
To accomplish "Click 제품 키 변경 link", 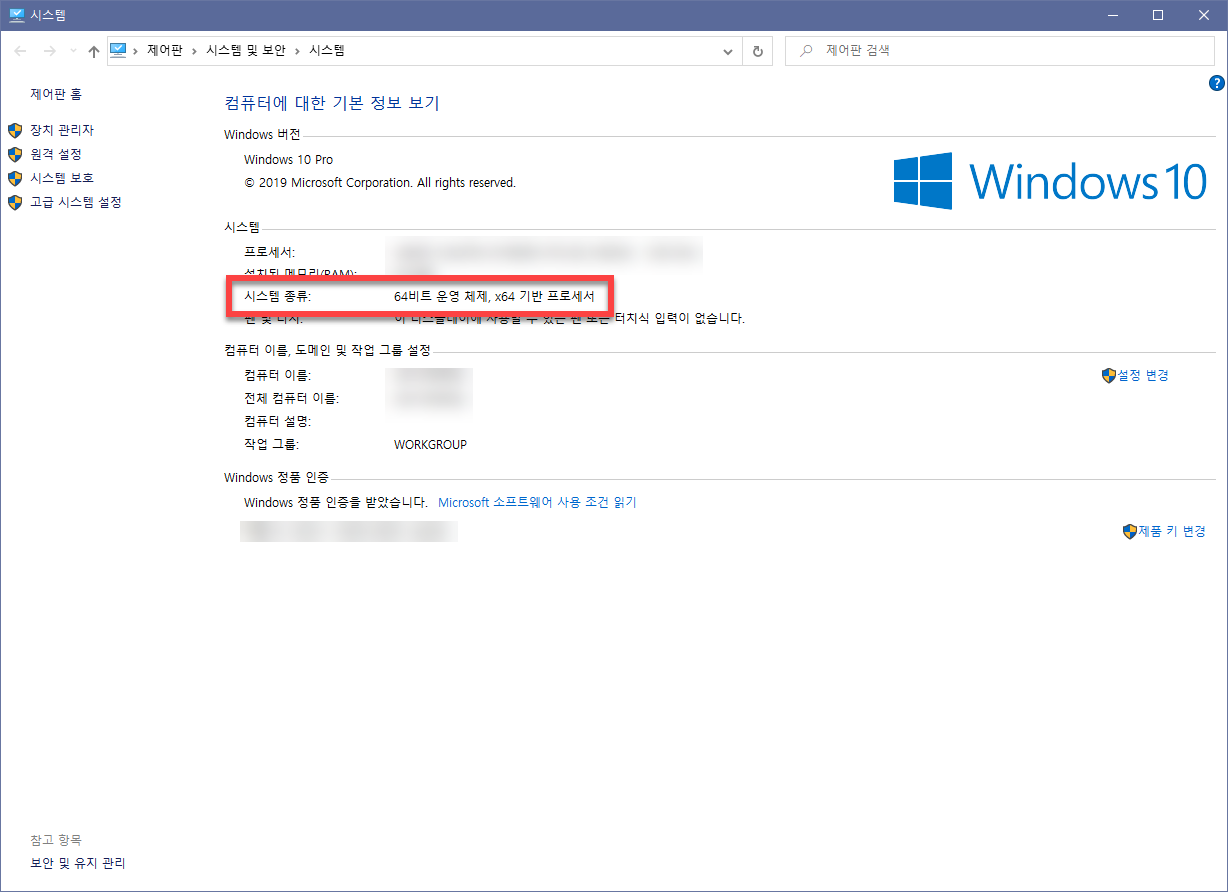I will (x=1171, y=531).
